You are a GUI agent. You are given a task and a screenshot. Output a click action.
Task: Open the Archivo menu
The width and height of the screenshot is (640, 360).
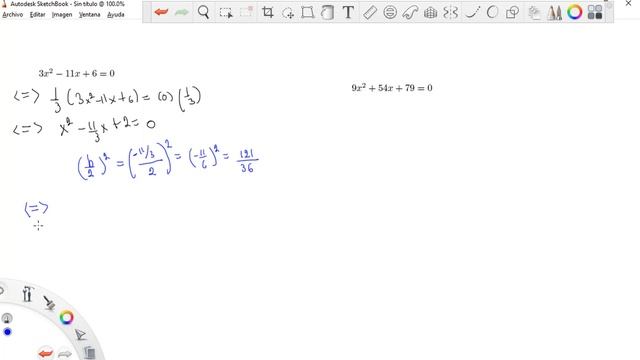[13, 15]
